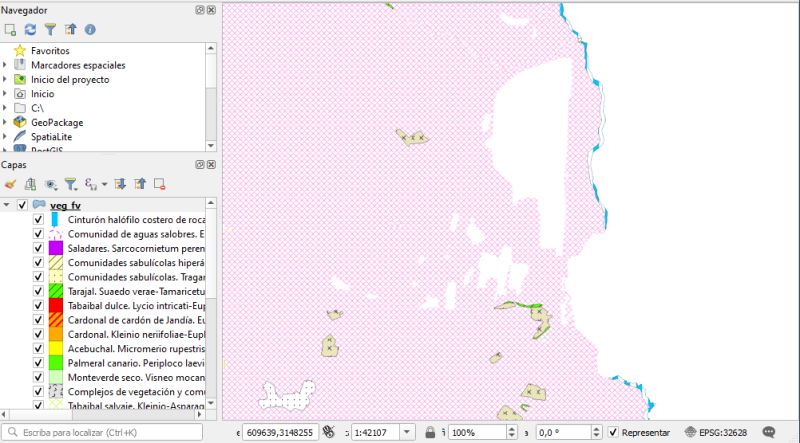Click the red Tabaibal dulce swatch
This screenshot has height=443, width=800.
coord(56,305)
